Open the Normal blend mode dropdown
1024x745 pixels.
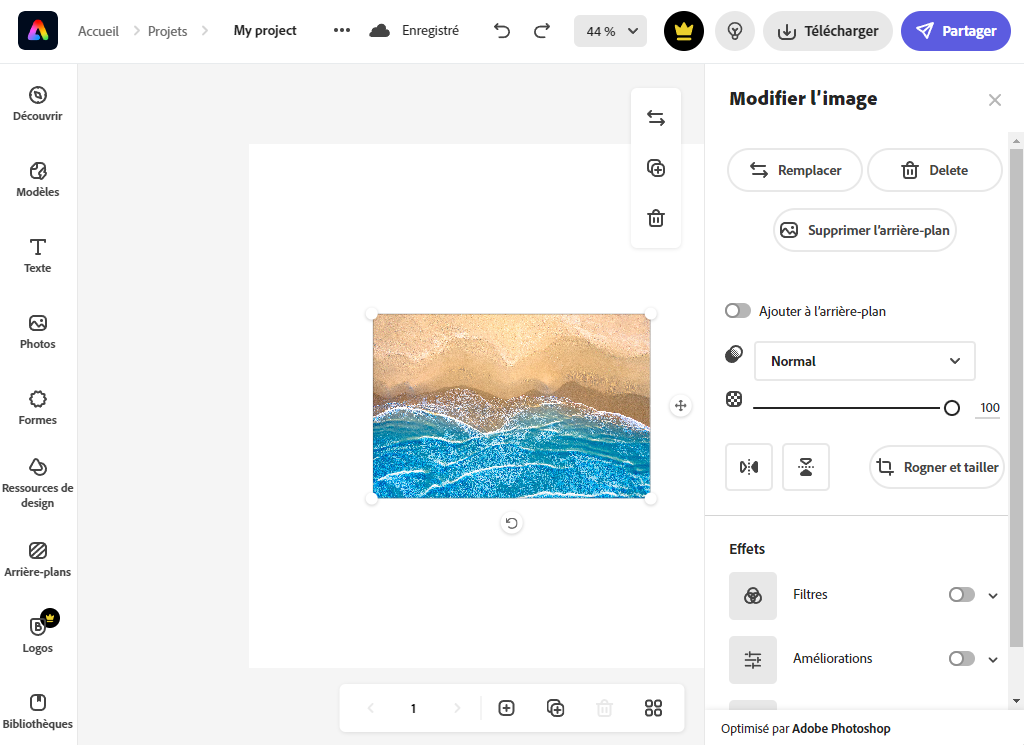pyautogui.click(x=864, y=361)
